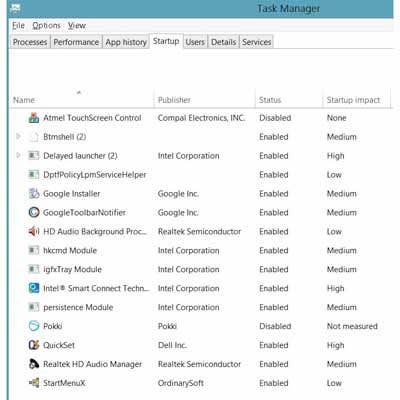Switch to the Services tab

point(256,42)
